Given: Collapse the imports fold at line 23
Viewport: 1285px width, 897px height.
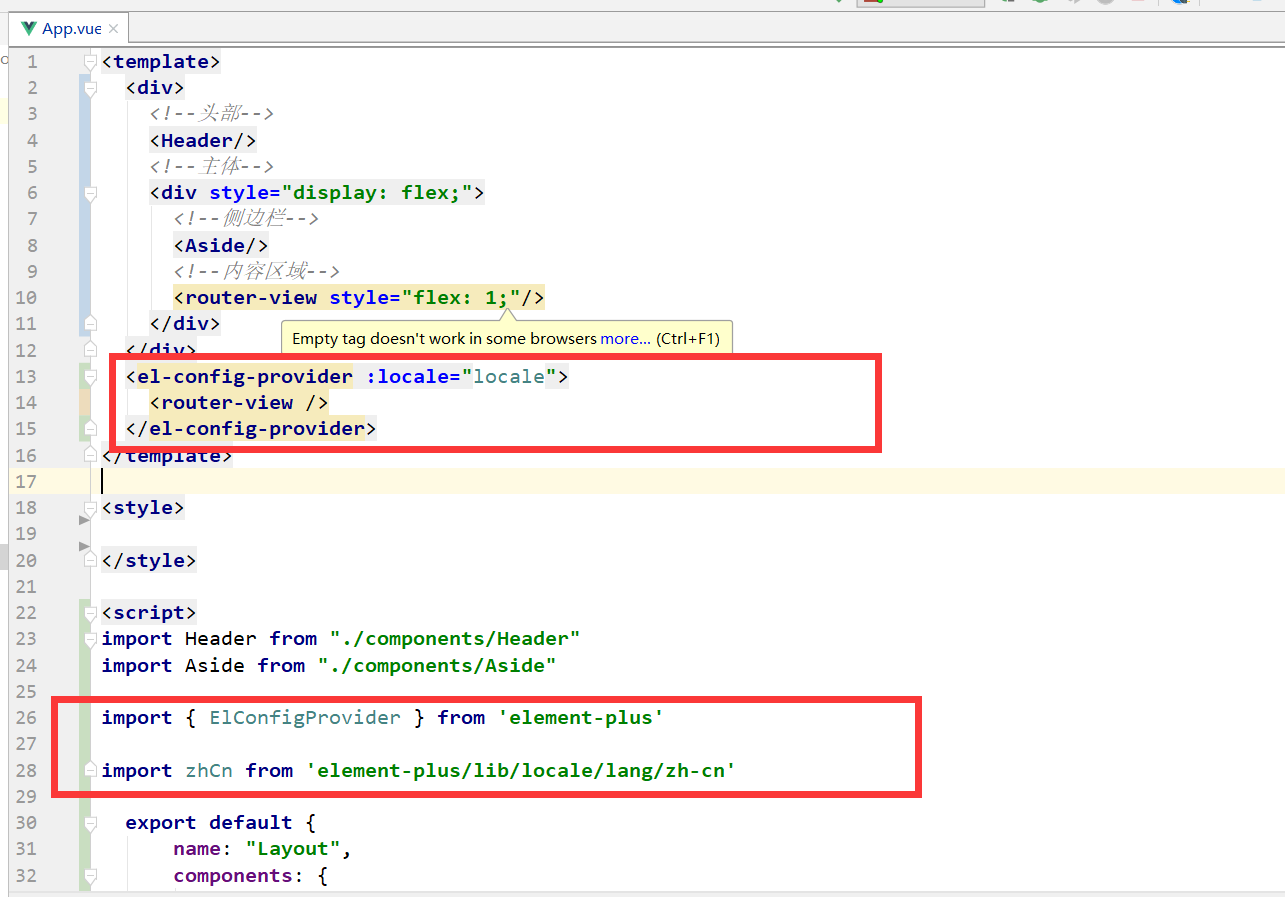Looking at the screenshot, I should tap(90, 638).
